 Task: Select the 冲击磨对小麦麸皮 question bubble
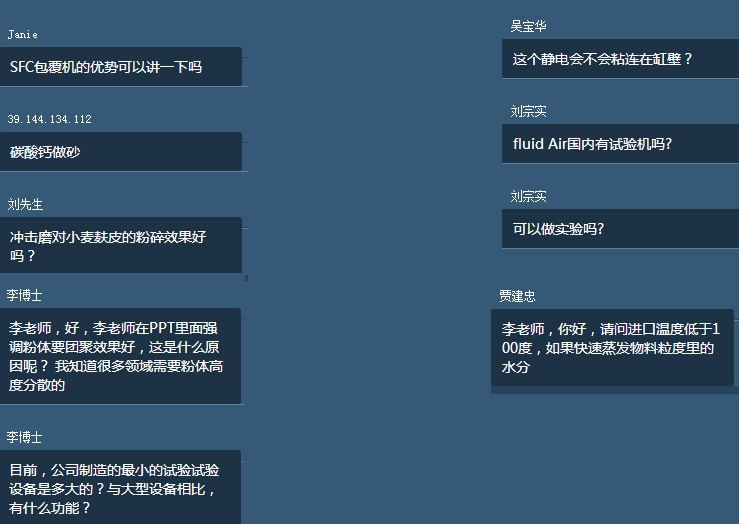click(x=120, y=246)
